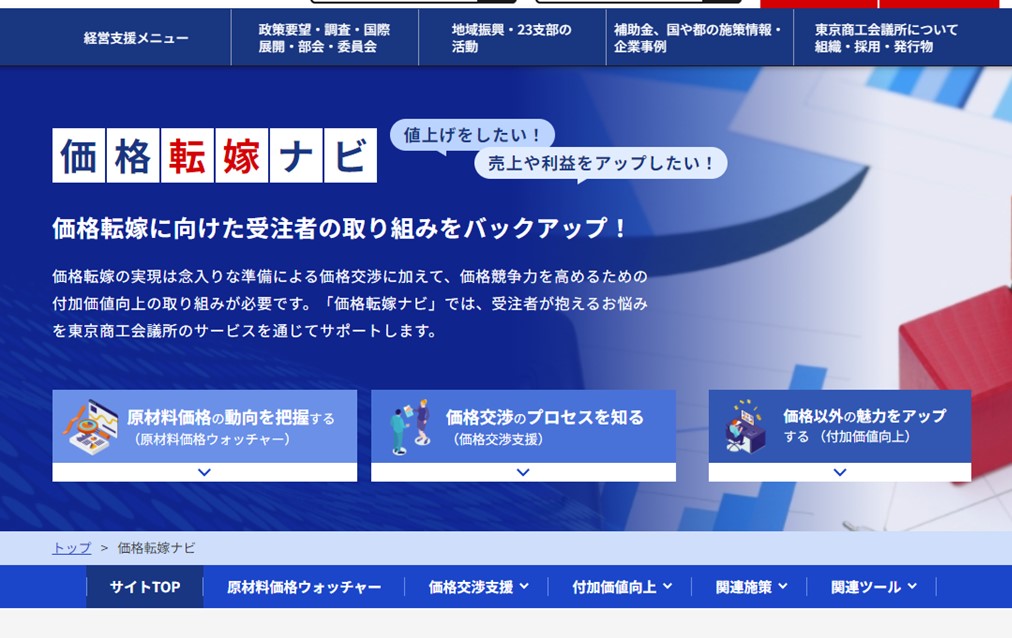Viewport: 1012px width, 638px height.
Task: Select the サイトTOP tab
Action: [x=145, y=587]
